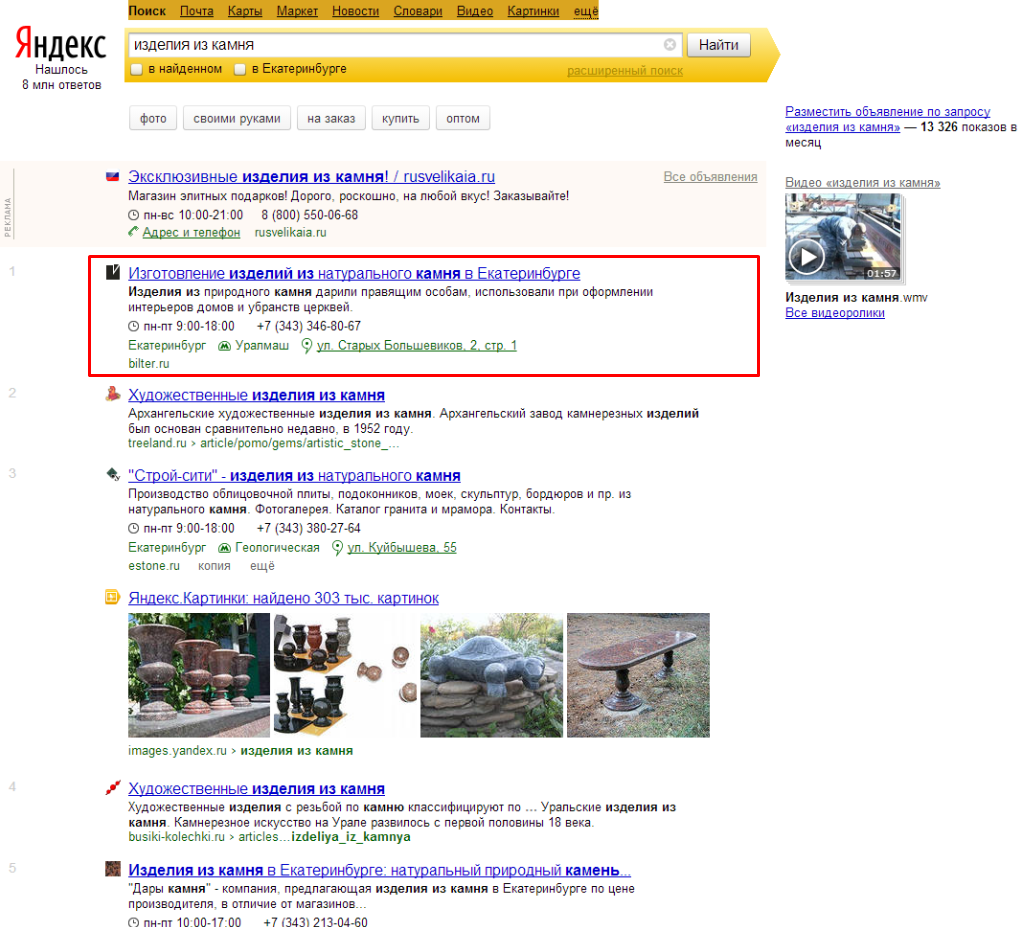
Task: Open the Новости service tab
Action: point(356,11)
